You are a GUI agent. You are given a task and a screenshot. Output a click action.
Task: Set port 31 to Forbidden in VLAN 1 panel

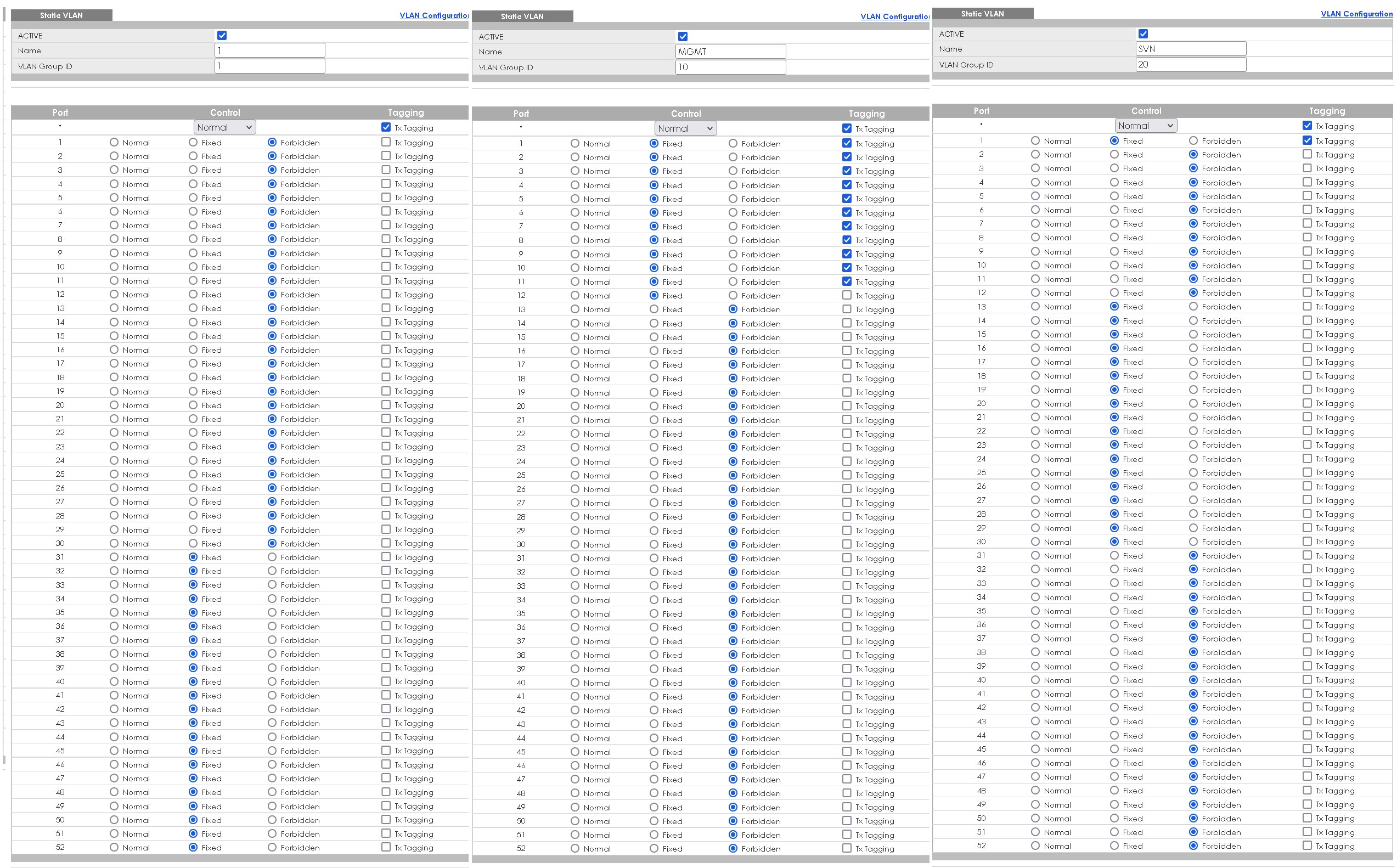click(272, 557)
